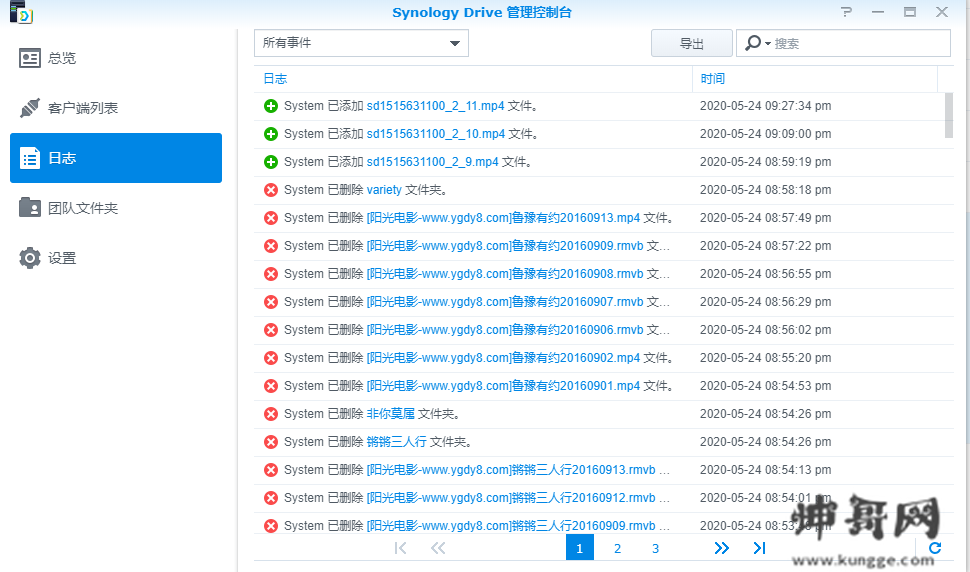
Task: Click red deleted icon on 鲁豫有约20160913.mp4 row
Action: coord(271,218)
